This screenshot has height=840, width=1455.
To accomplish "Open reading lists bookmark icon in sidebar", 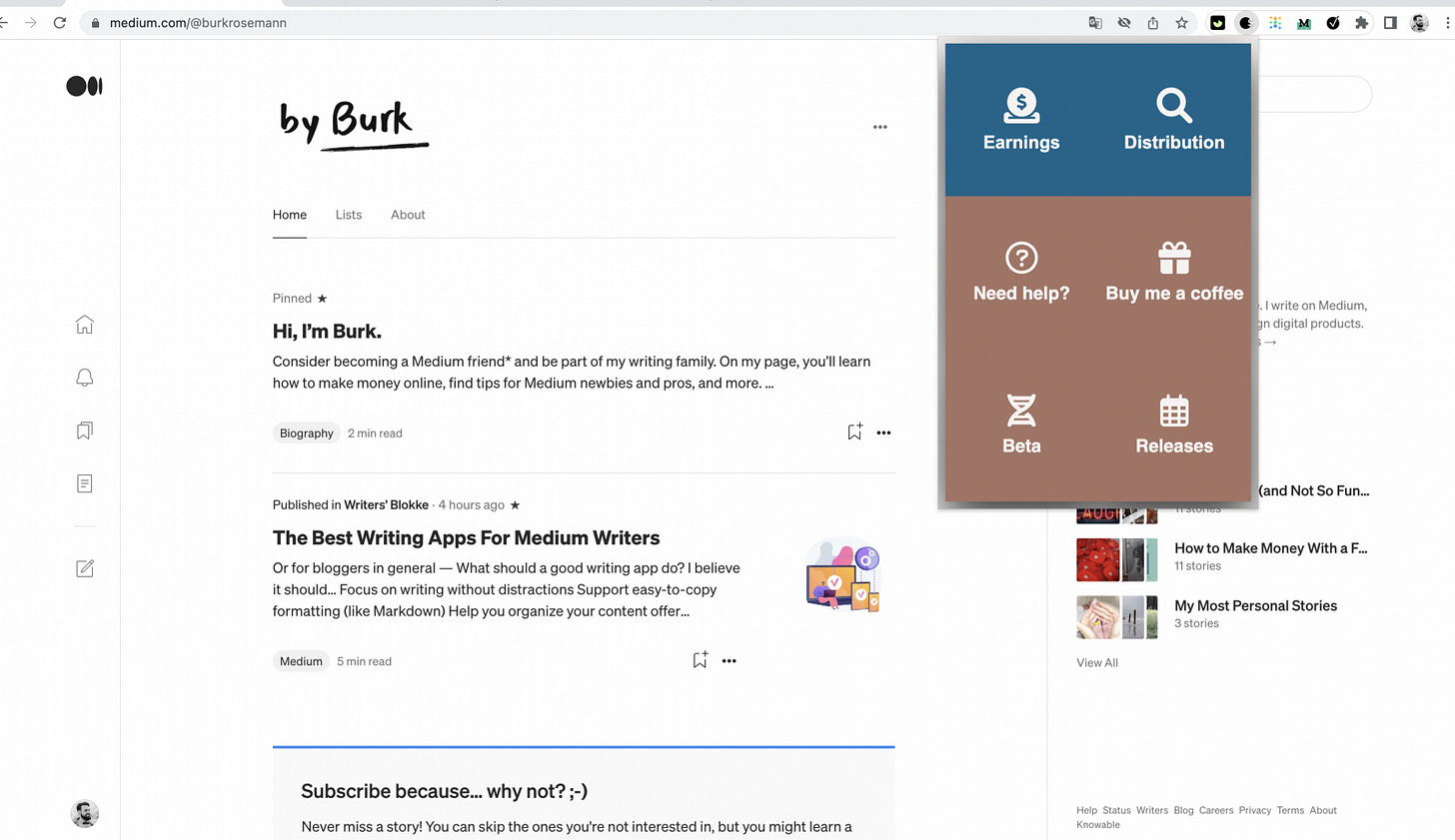I will [x=85, y=430].
